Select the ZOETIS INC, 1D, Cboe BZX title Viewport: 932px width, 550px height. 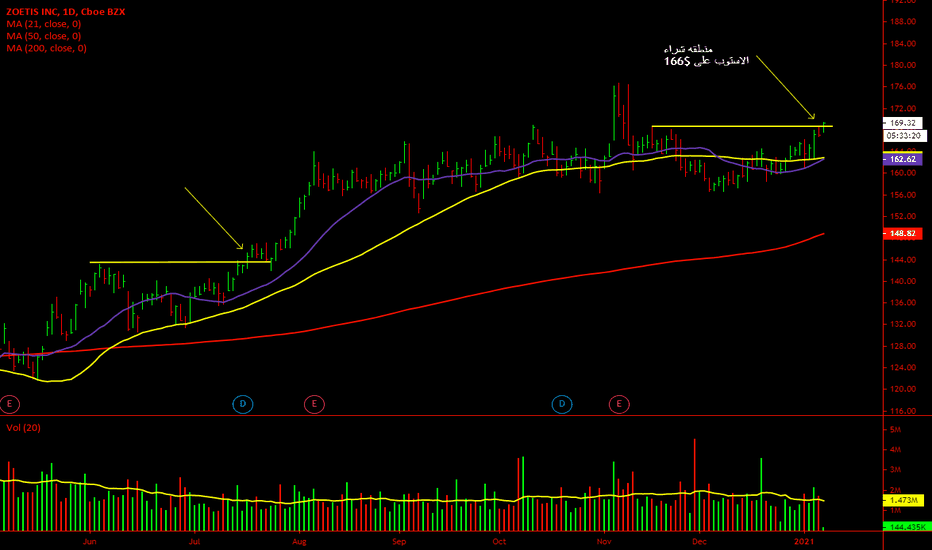pyautogui.click(x=66, y=11)
